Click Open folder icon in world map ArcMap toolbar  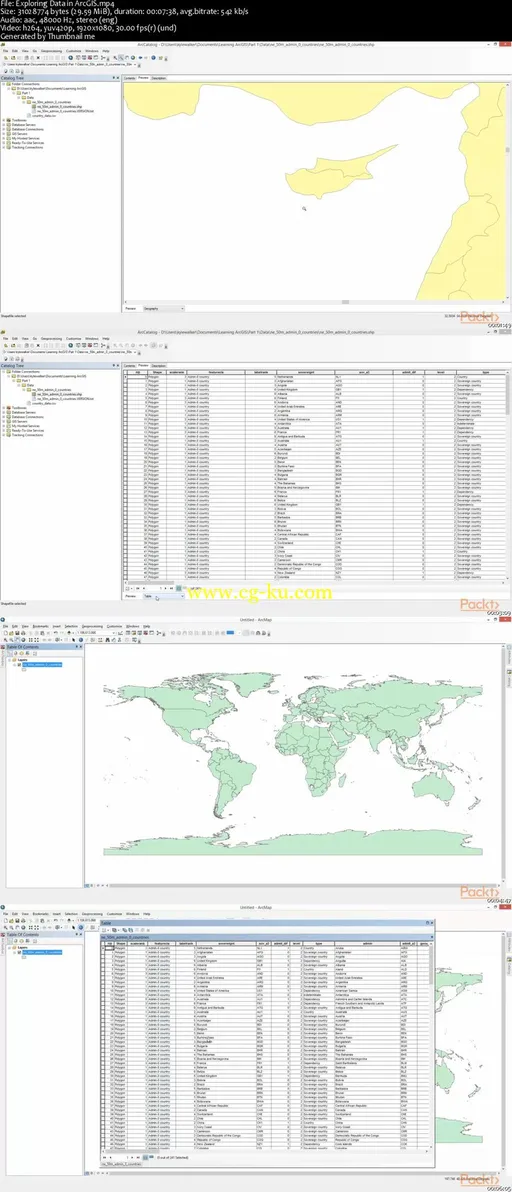[11, 633]
